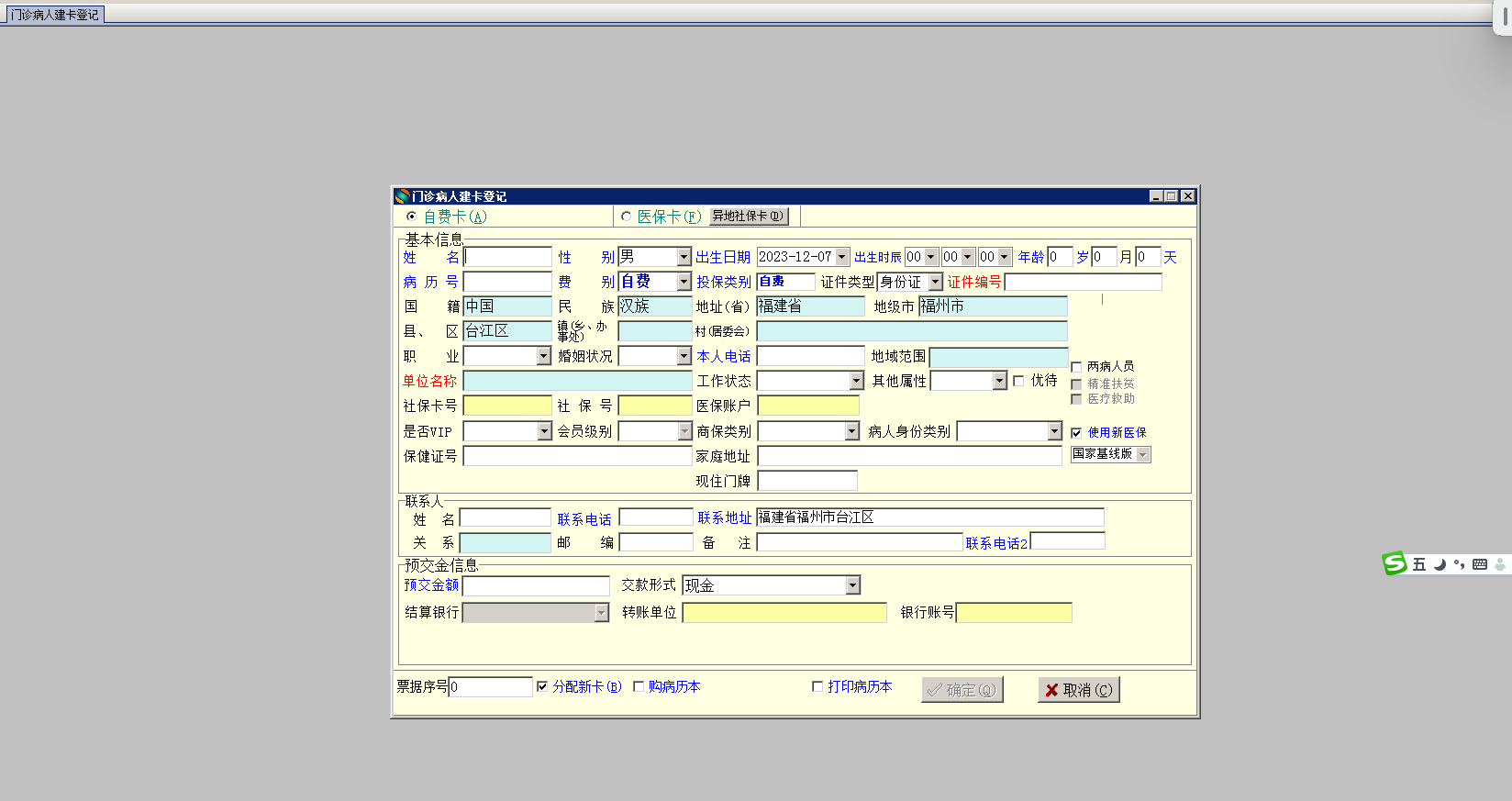Screen dimensions: 1512x801
Task: Click the 单位名称 input field
Action: [577, 381]
